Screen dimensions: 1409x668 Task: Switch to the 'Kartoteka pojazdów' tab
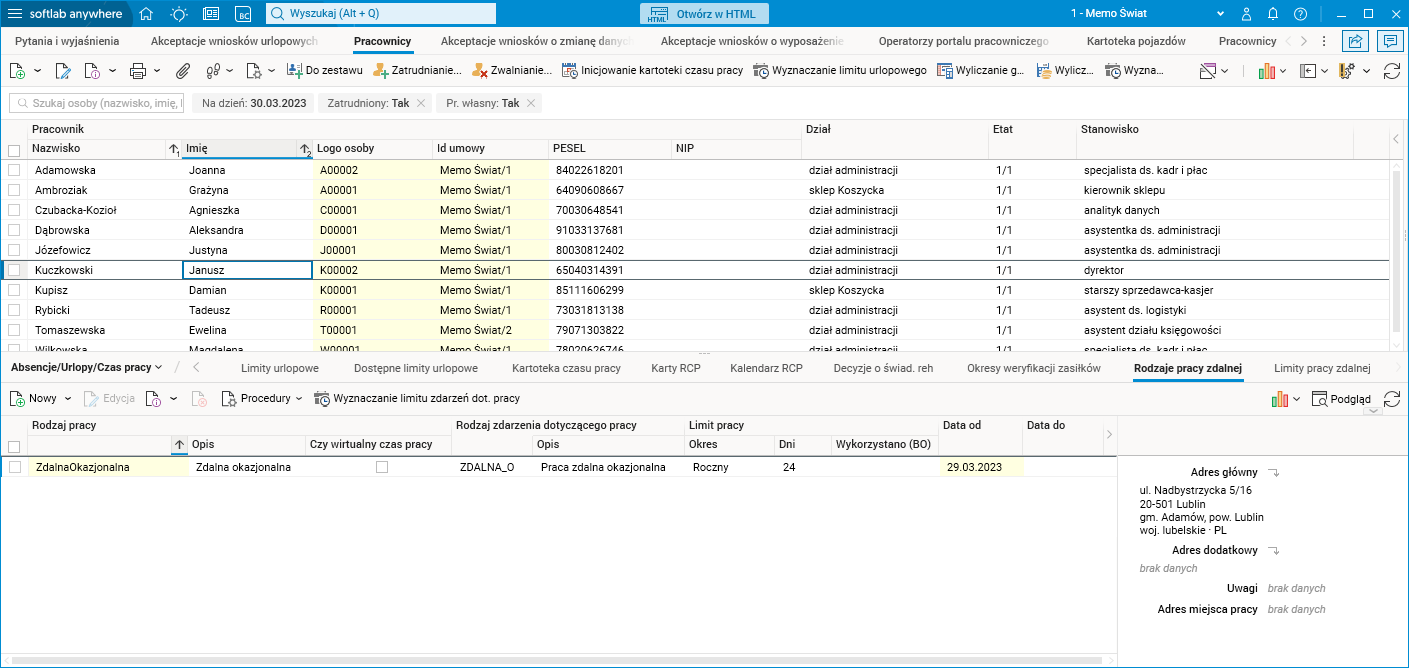click(1136, 41)
